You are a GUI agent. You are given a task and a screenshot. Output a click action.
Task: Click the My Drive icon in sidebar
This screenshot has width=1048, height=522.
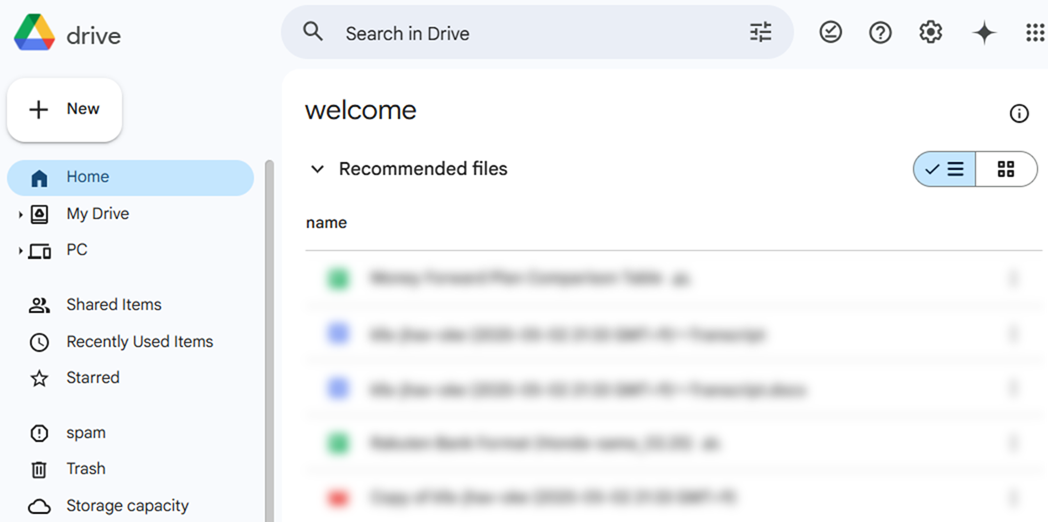[40, 215]
